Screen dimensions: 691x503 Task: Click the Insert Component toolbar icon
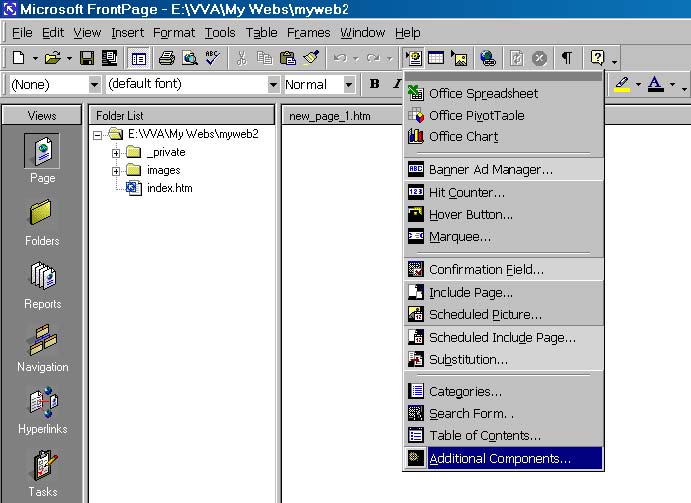point(413,58)
